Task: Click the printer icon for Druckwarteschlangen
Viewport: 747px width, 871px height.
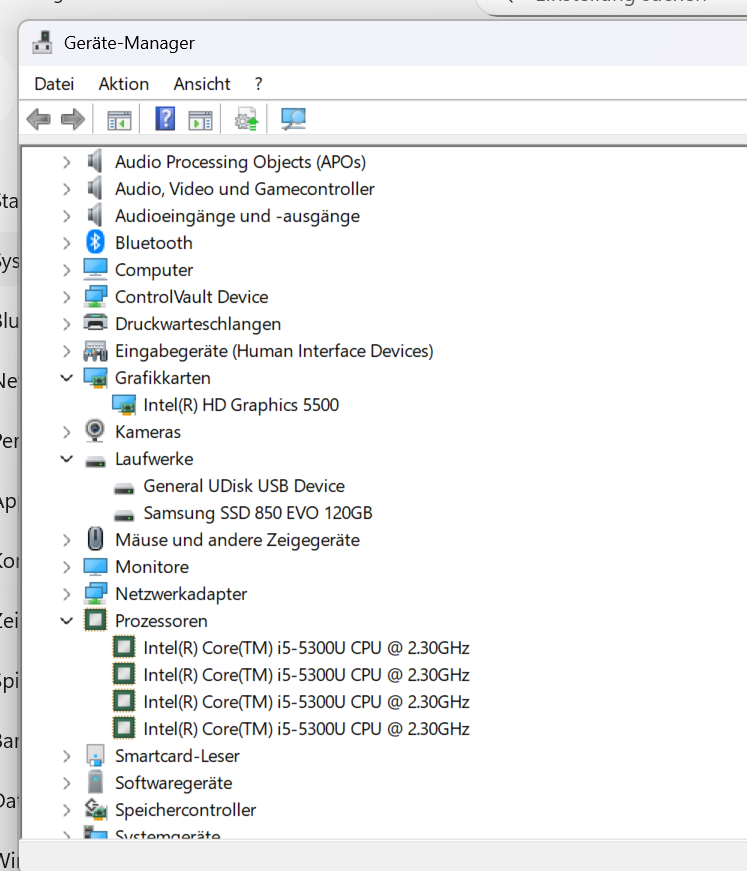Action: tap(96, 323)
